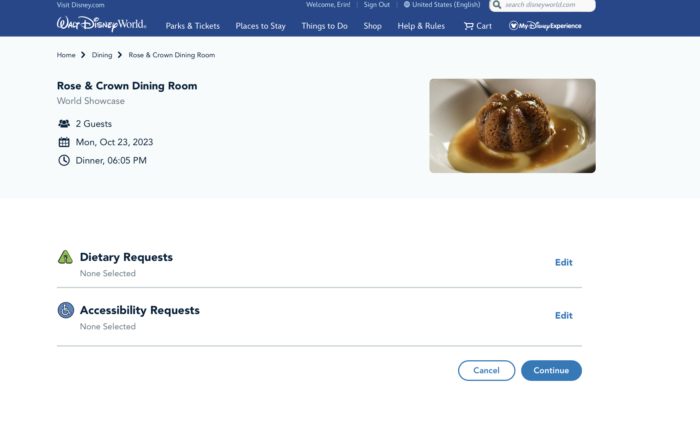This screenshot has width=700, height=421.
Task: Open the dessert dish photo
Action: click(x=512, y=126)
